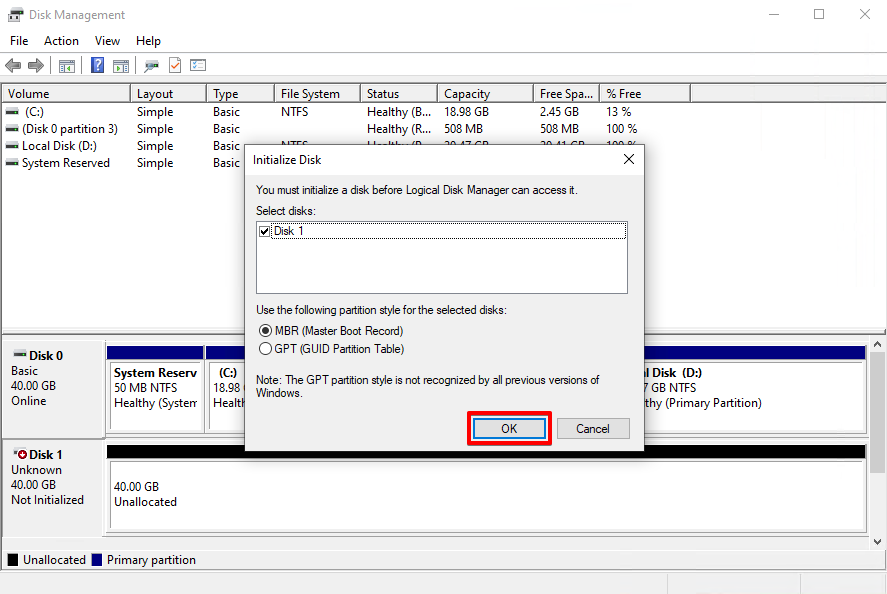Check the Disk 1 checkbox
This screenshot has width=887, height=594.
[x=264, y=231]
